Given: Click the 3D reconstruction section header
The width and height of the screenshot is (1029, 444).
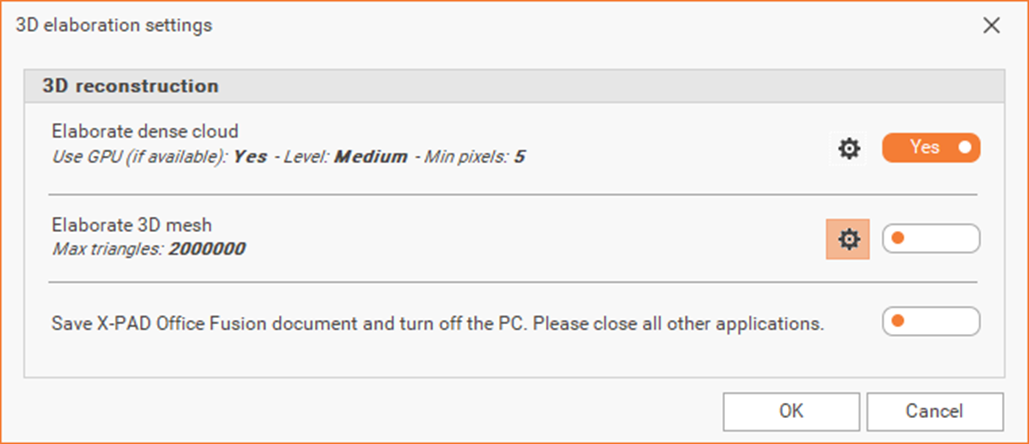Looking at the screenshot, I should coord(131,86).
